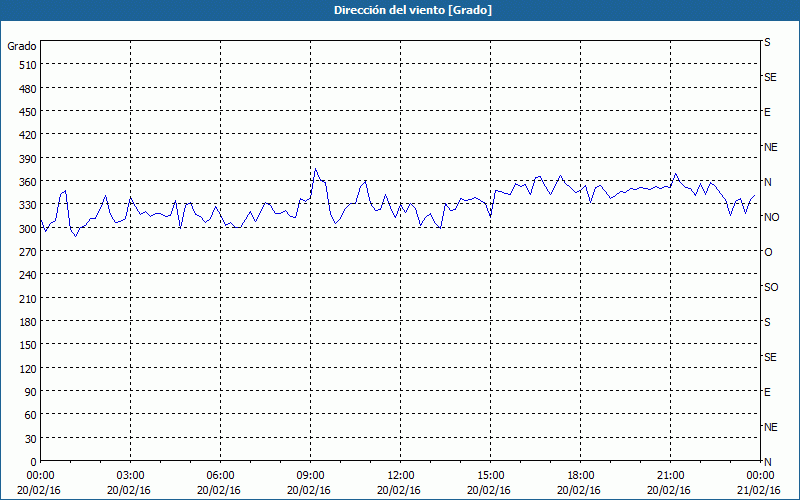Click the 90 left-axis label
Screen dimensions: 800x500
click(31, 392)
